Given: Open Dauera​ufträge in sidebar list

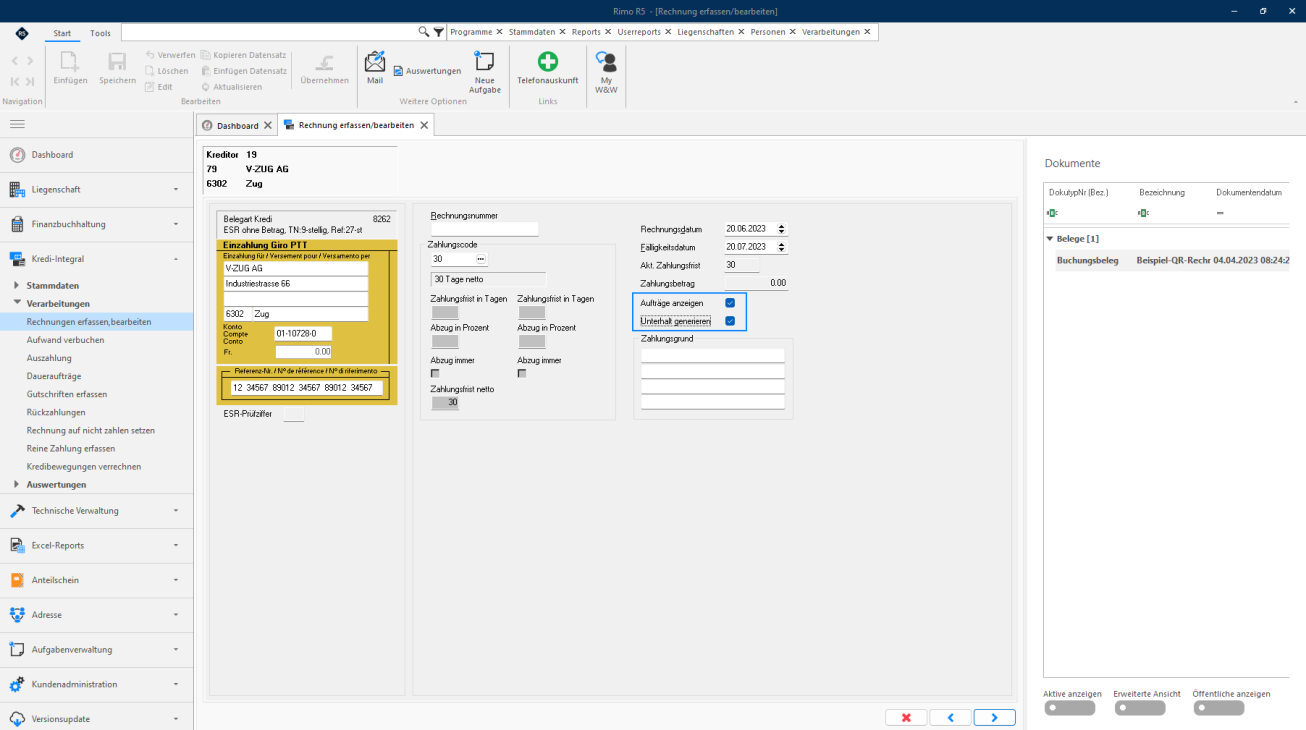Looking at the screenshot, I should point(54,376).
